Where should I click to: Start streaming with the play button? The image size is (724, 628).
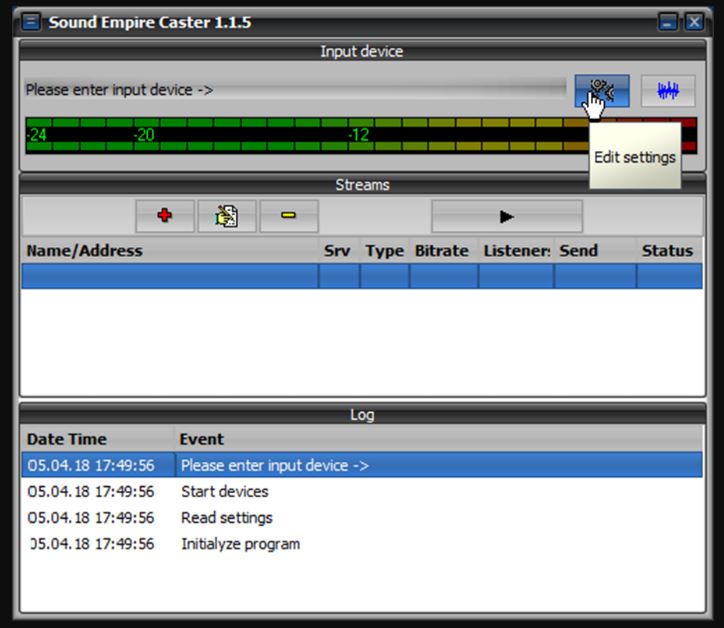[507, 216]
